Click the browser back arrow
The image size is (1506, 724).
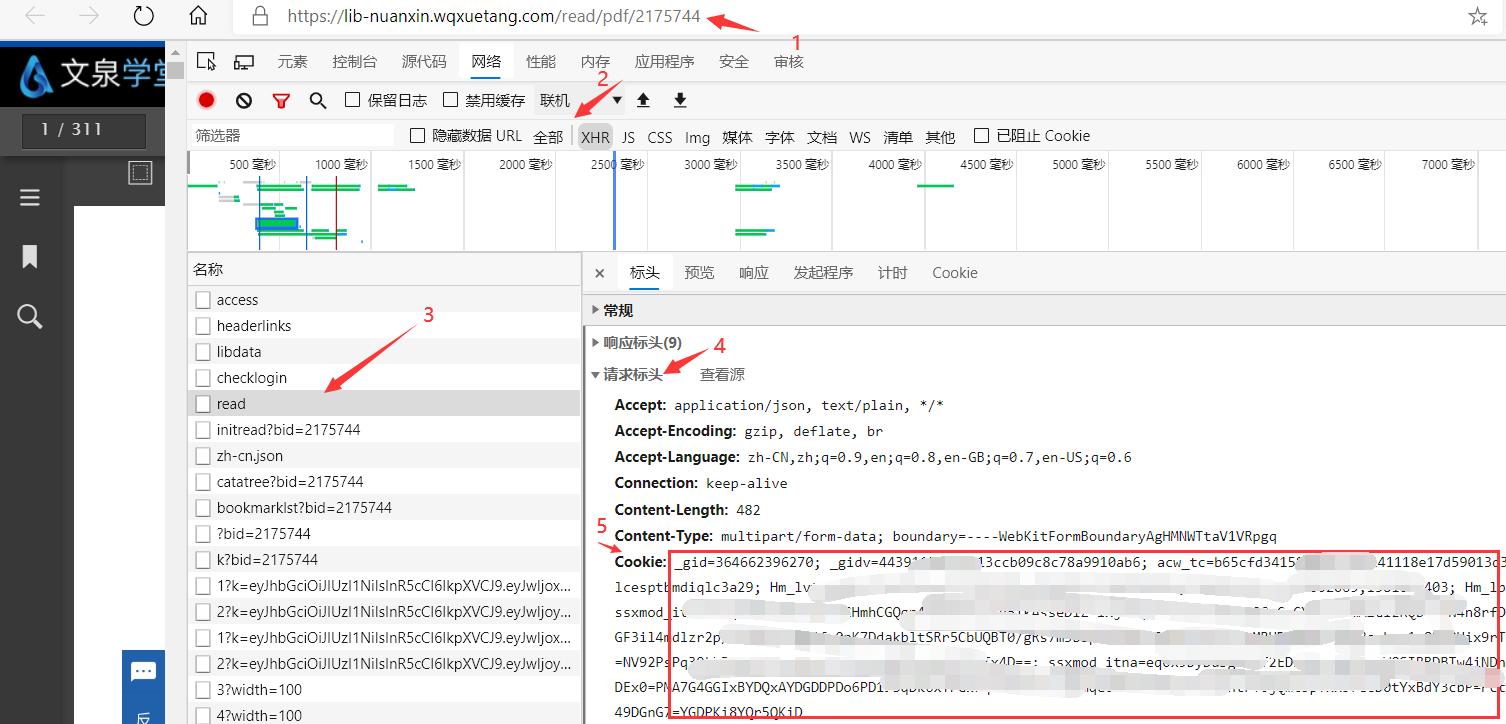pos(36,16)
